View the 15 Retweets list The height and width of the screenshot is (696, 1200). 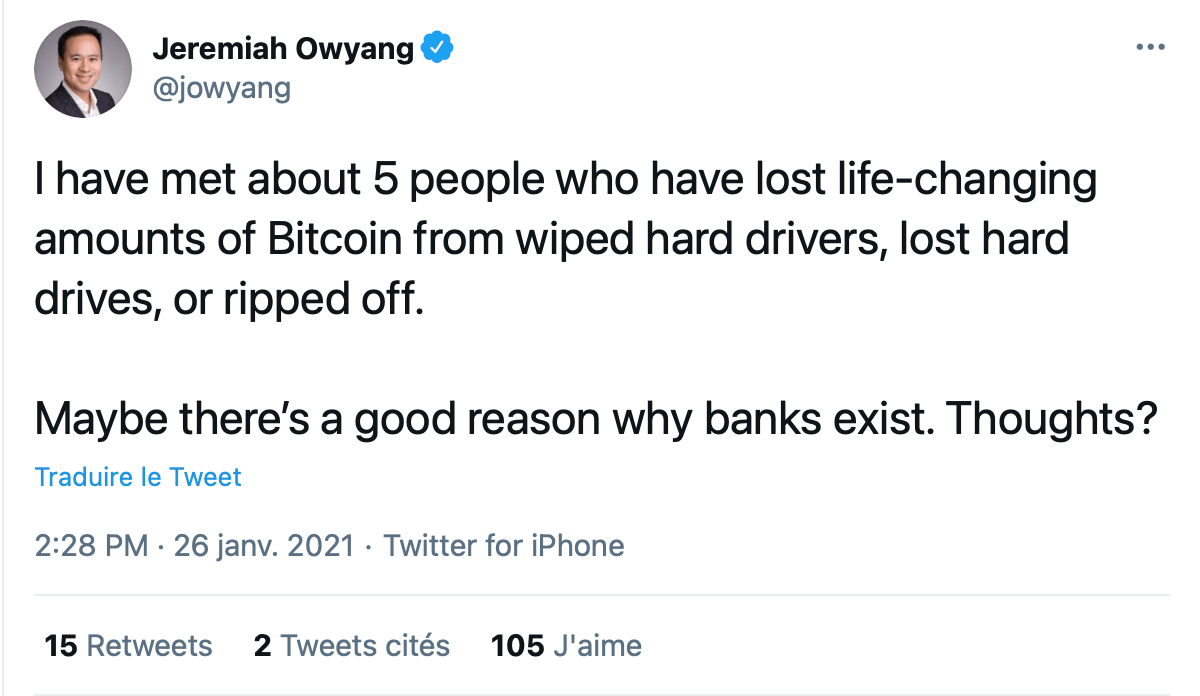pyautogui.click(x=129, y=646)
